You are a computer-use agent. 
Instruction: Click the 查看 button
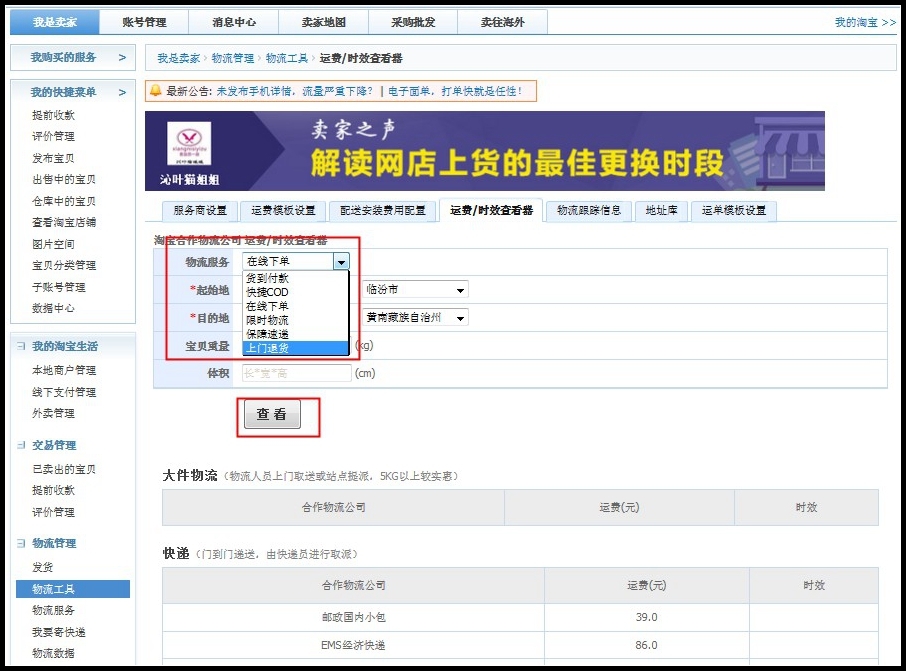coord(272,414)
